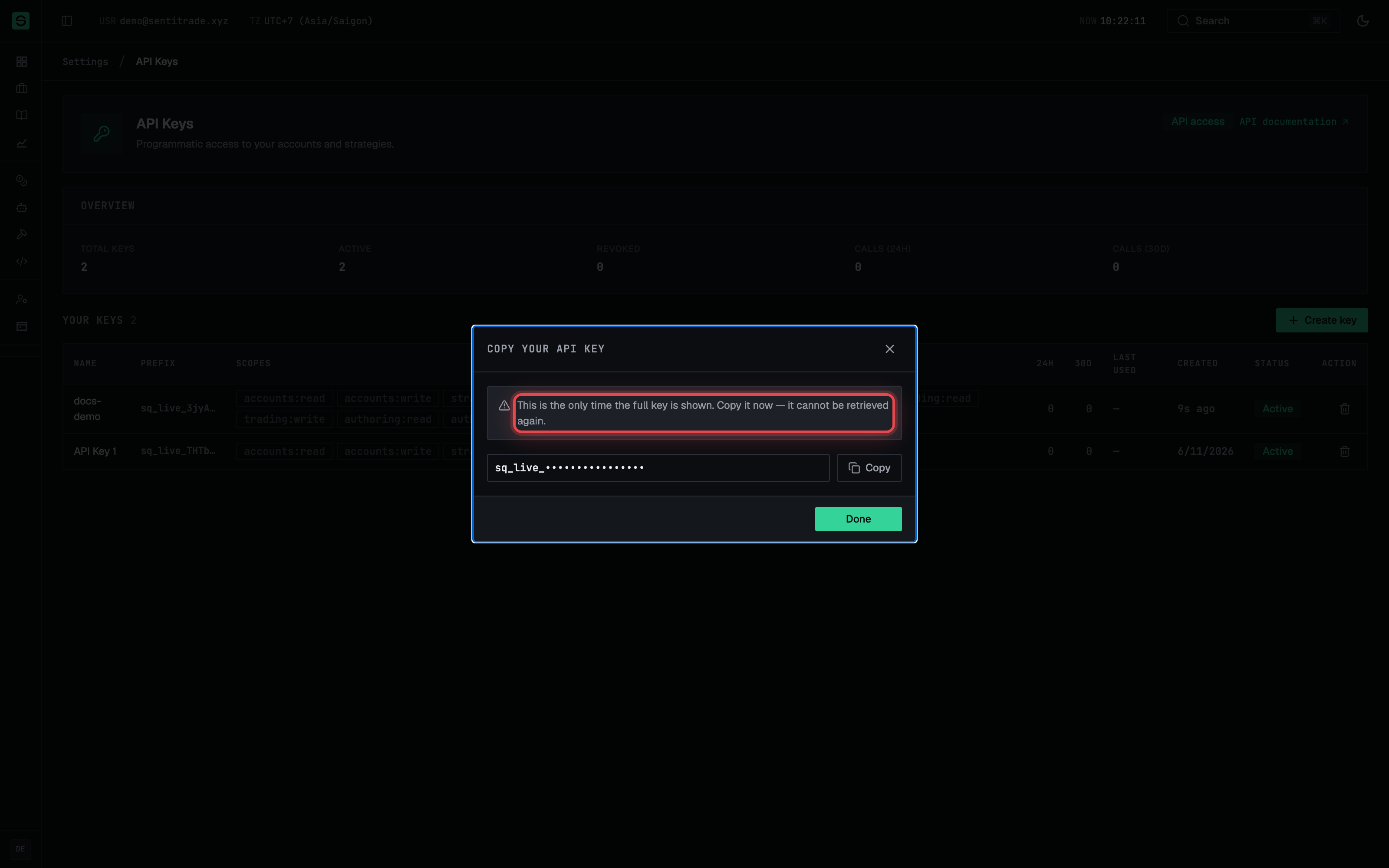Click Active status of API Key 1
Screen dimensions: 1389x868
(x=1277, y=451)
